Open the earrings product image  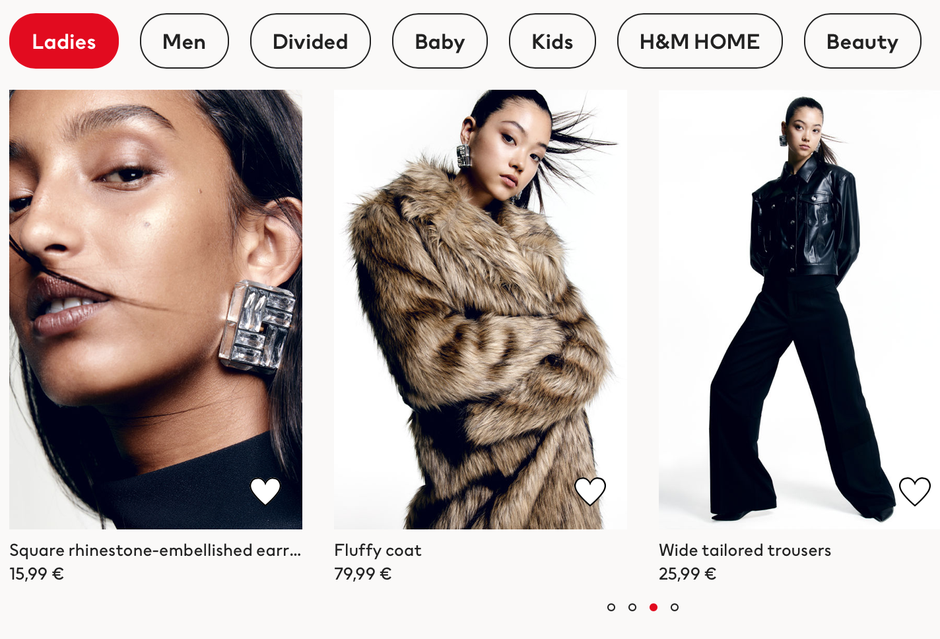(155, 309)
